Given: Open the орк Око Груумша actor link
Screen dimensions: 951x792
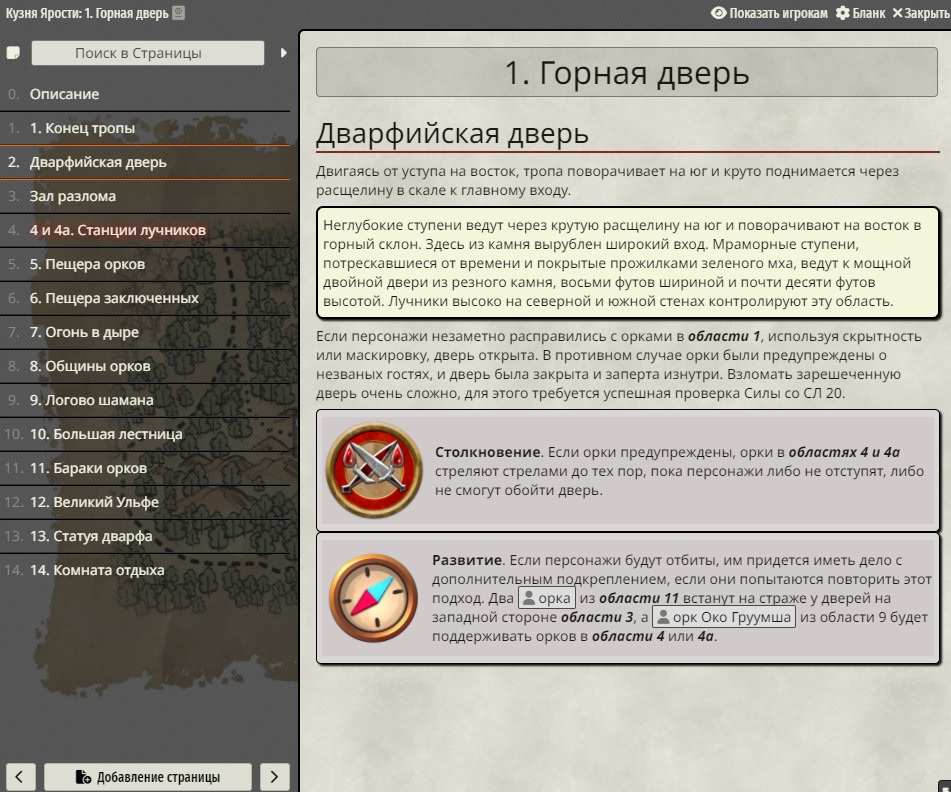Looking at the screenshot, I should pyautogui.click(x=724, y=617).
